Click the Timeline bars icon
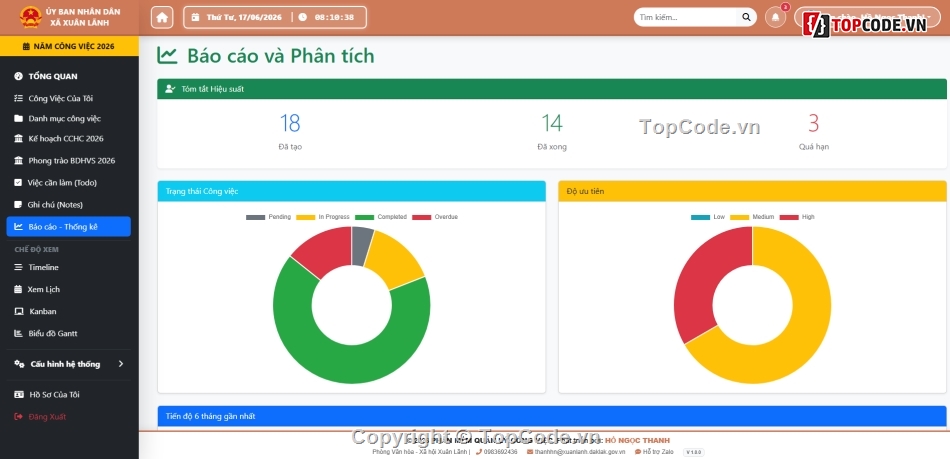The height and width of the screenshot is (459, 950). pos(18,267)
